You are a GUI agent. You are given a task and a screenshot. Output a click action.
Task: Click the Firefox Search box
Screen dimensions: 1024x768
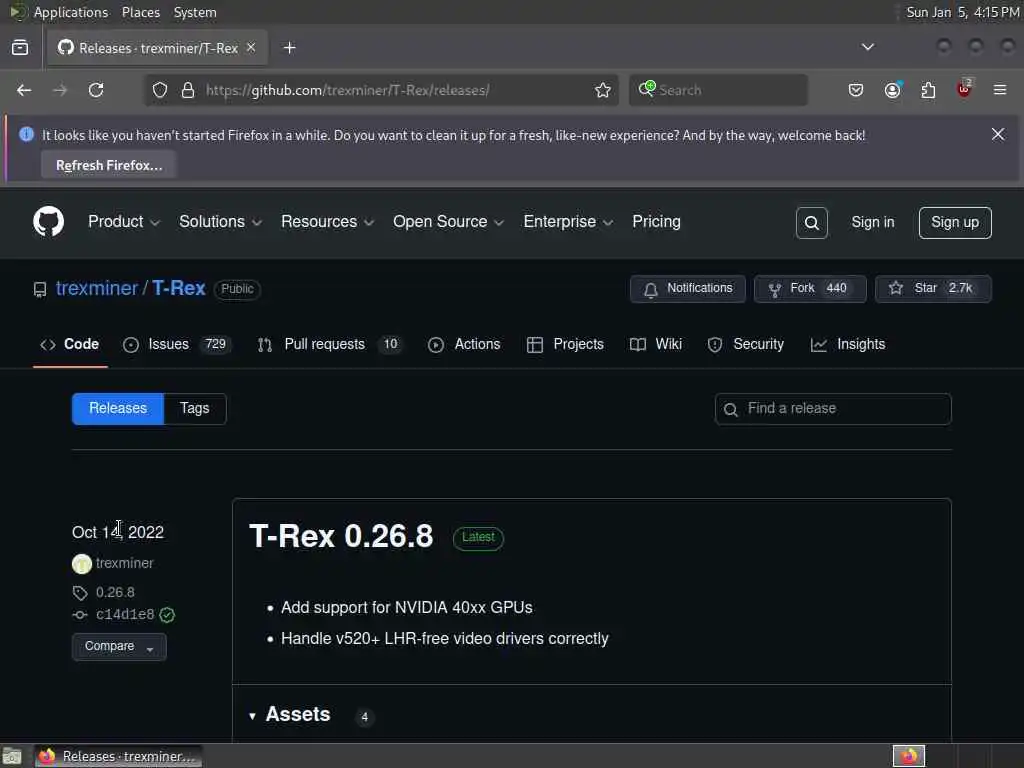point(718,90)
